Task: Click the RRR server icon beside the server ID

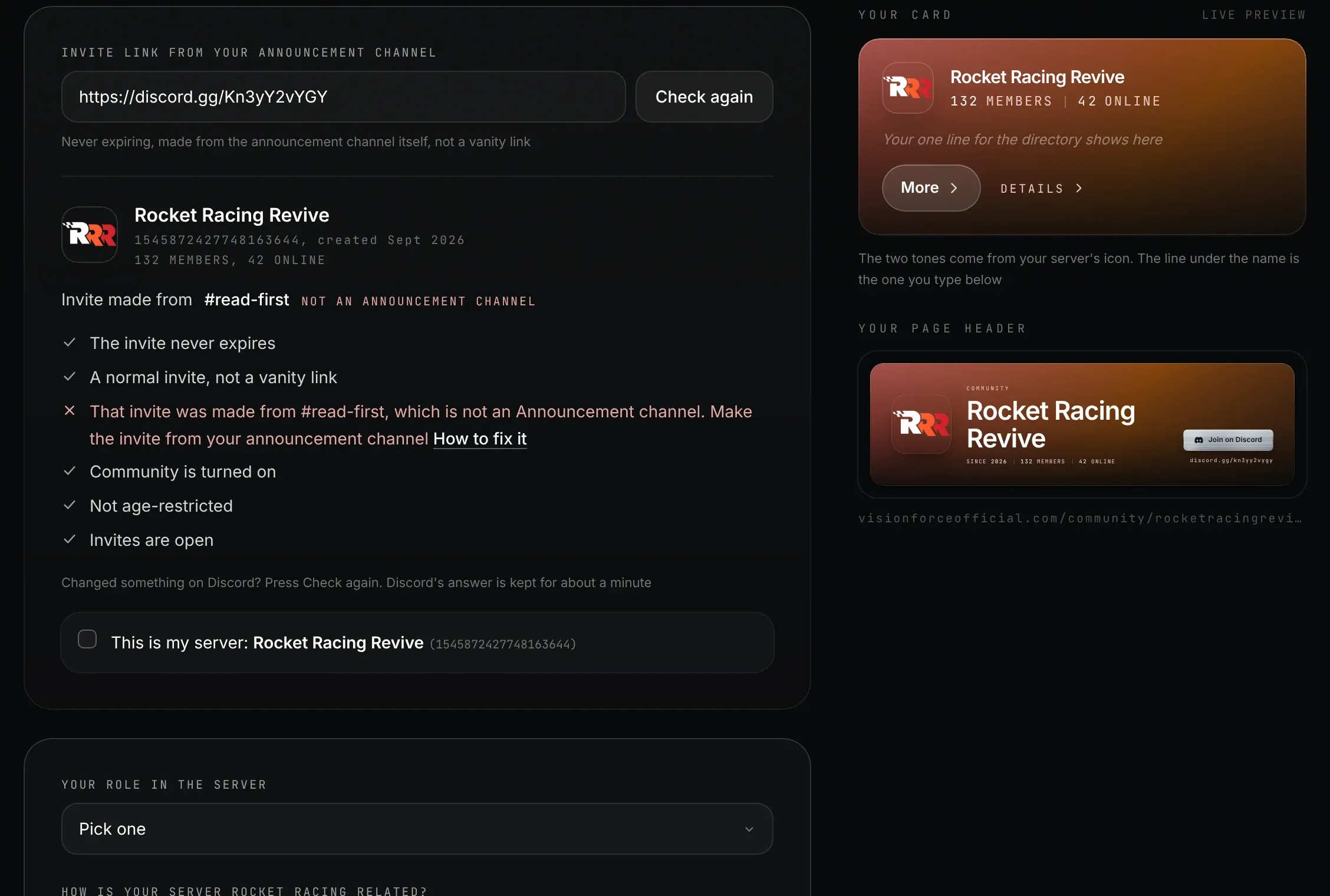Action: 90,235
